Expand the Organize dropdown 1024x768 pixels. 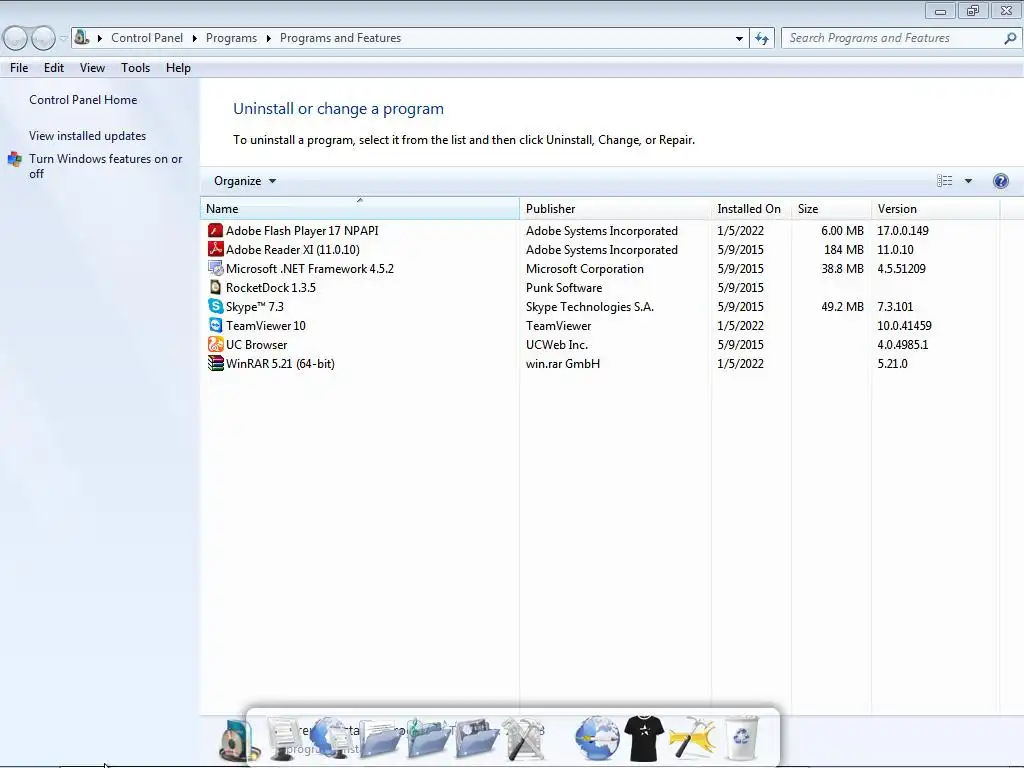point(245,181)
